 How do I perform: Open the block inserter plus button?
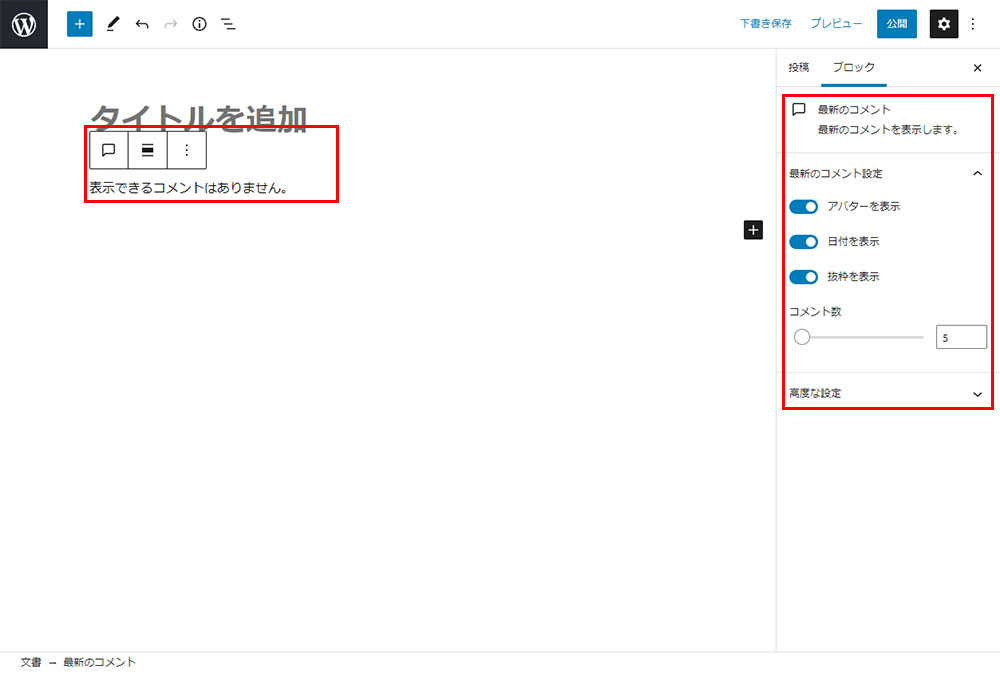(x=80, y=24)
